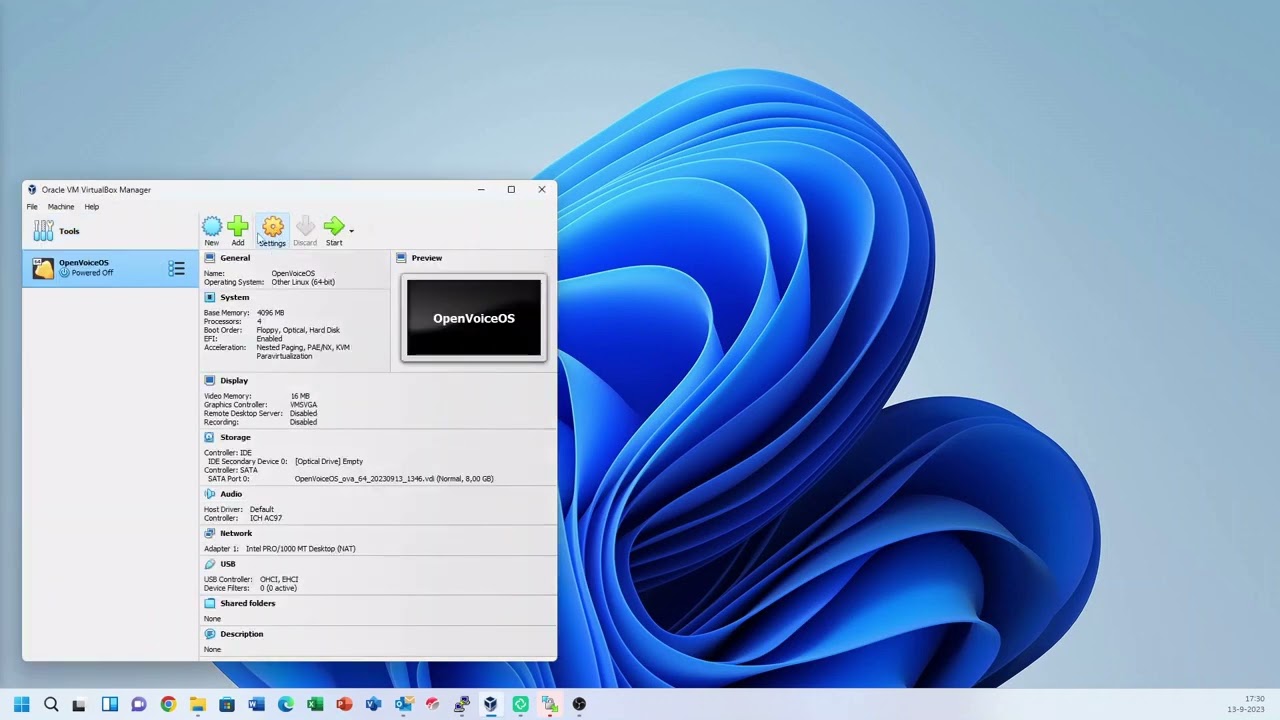Viewport: 1280px width, 720px height.
Task: Click the USB plug icon
Action: [x=210, y=564]
